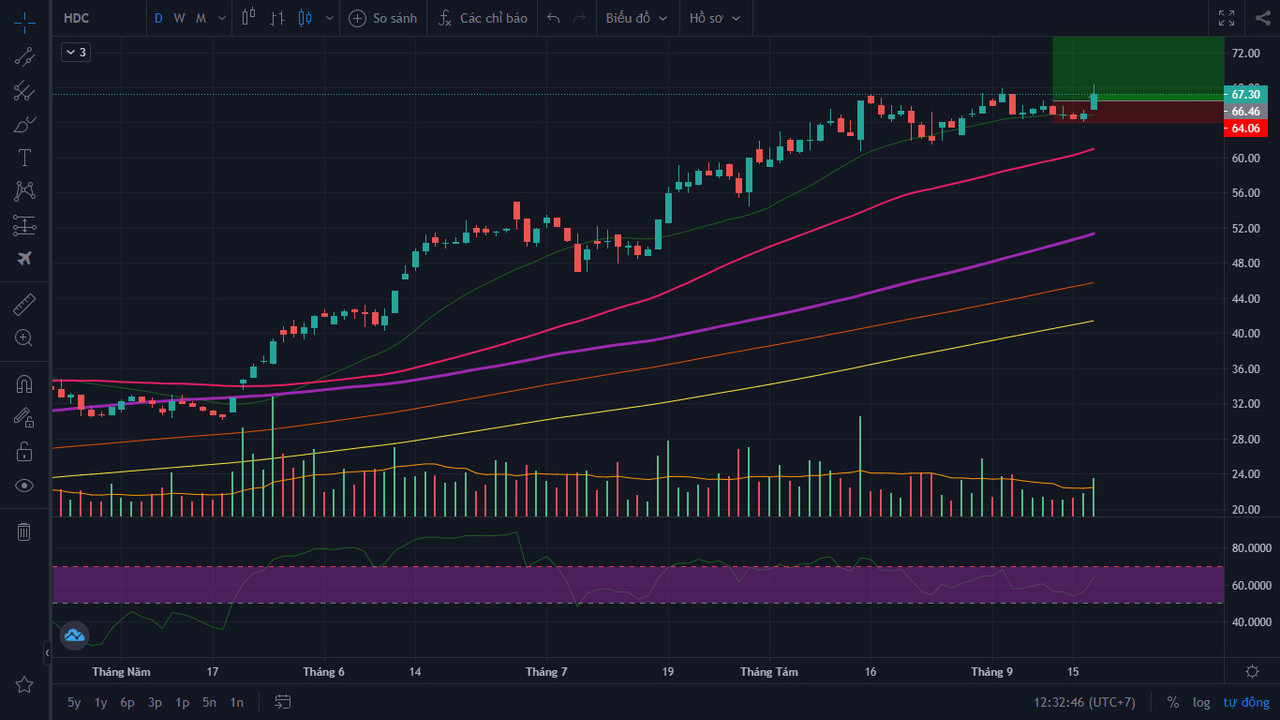1280x720 pixels.
Task: Click the cloud logo in RSI pane
Action: point(74,635)
